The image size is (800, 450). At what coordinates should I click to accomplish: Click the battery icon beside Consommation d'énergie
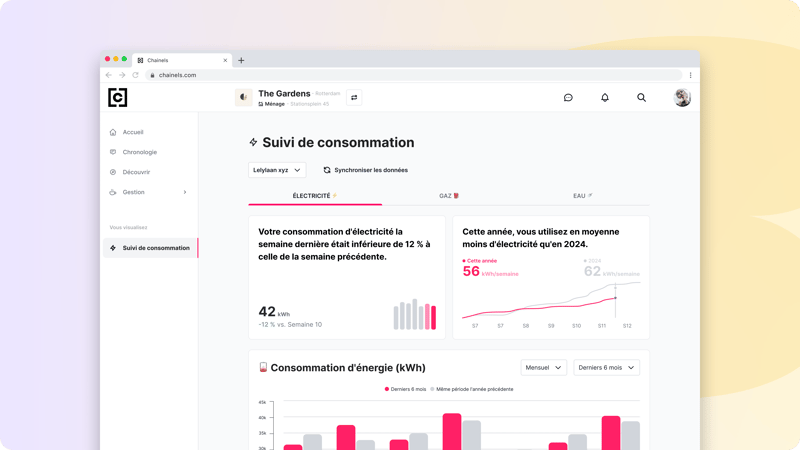[x=263, y=367]
